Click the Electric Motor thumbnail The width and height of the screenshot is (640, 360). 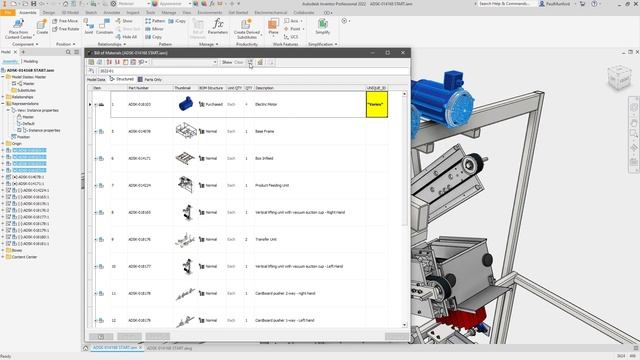186,104
